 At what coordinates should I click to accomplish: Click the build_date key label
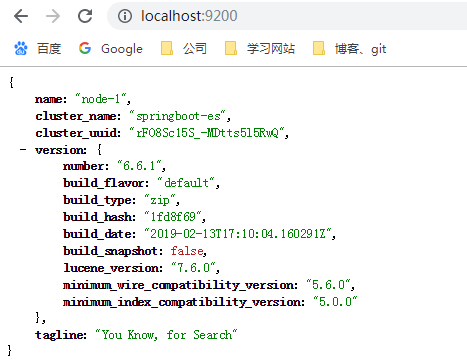click(x=99, y=234)
